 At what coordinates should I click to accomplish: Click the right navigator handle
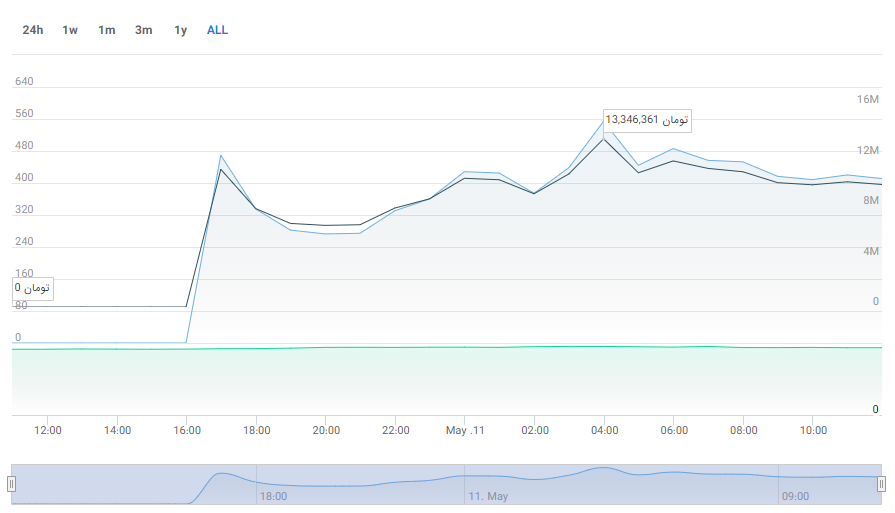coord(881,484)
